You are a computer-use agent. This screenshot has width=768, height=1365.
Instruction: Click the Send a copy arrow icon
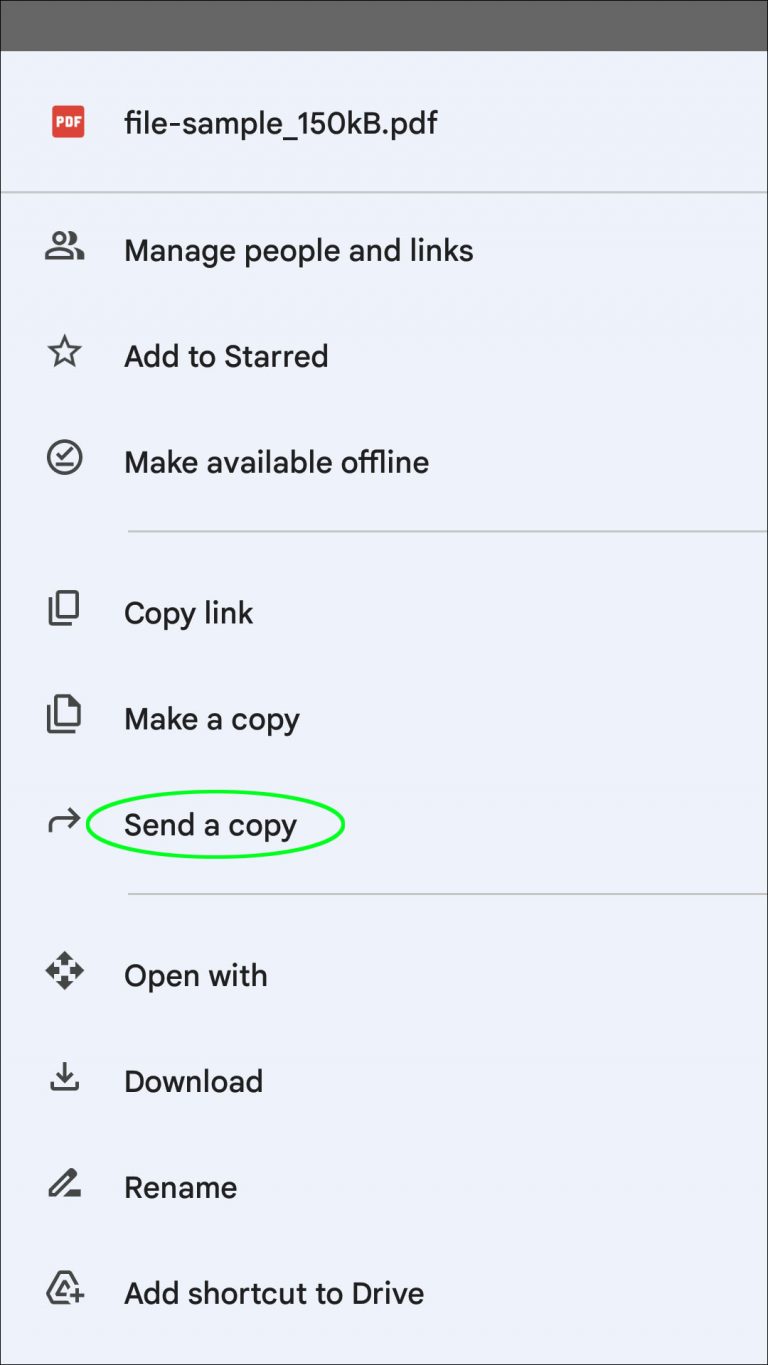tap(64, 824)
